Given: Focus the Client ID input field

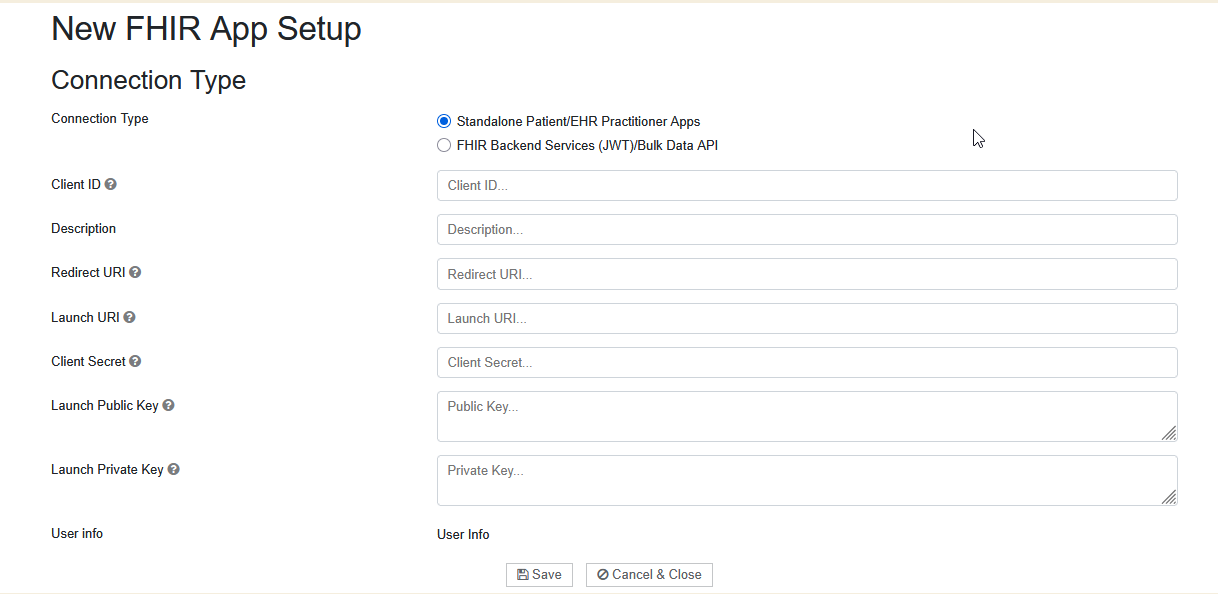Looking at the screenshot, I should [x=806, y=185].
